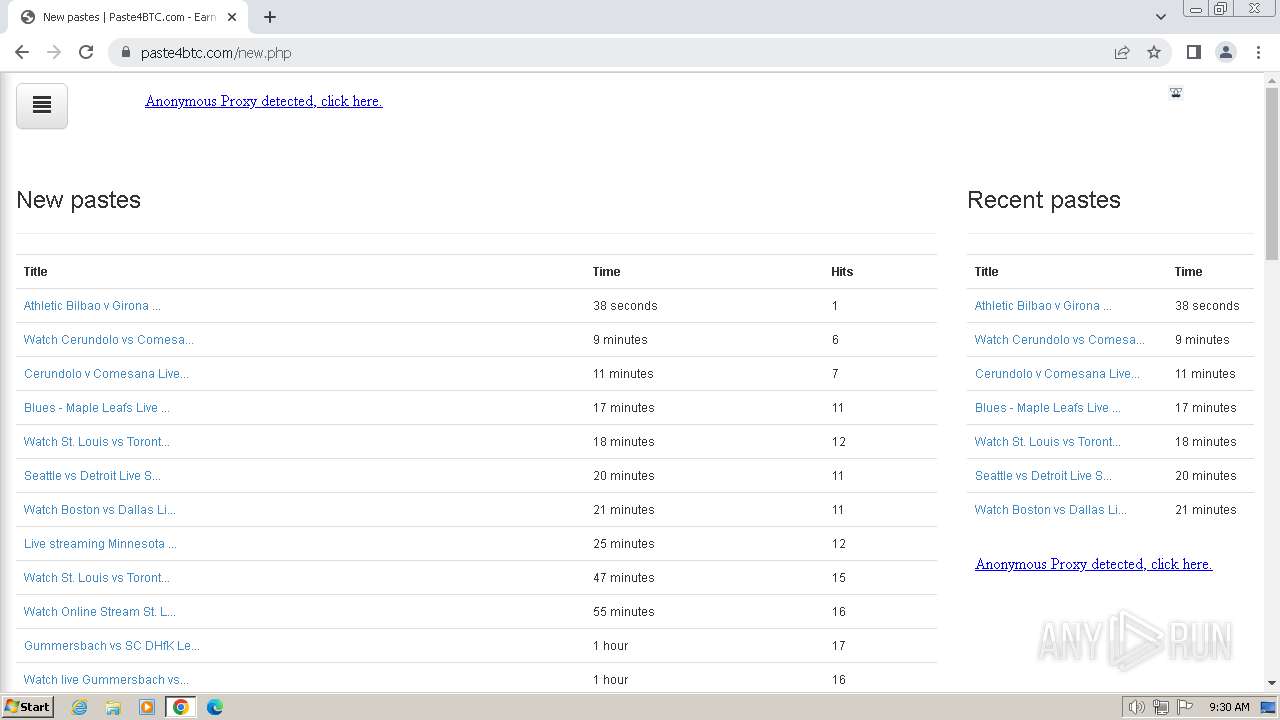Click Time column header in New pastes
This screenshot has height=720, width=1280.
click(606, 272)
